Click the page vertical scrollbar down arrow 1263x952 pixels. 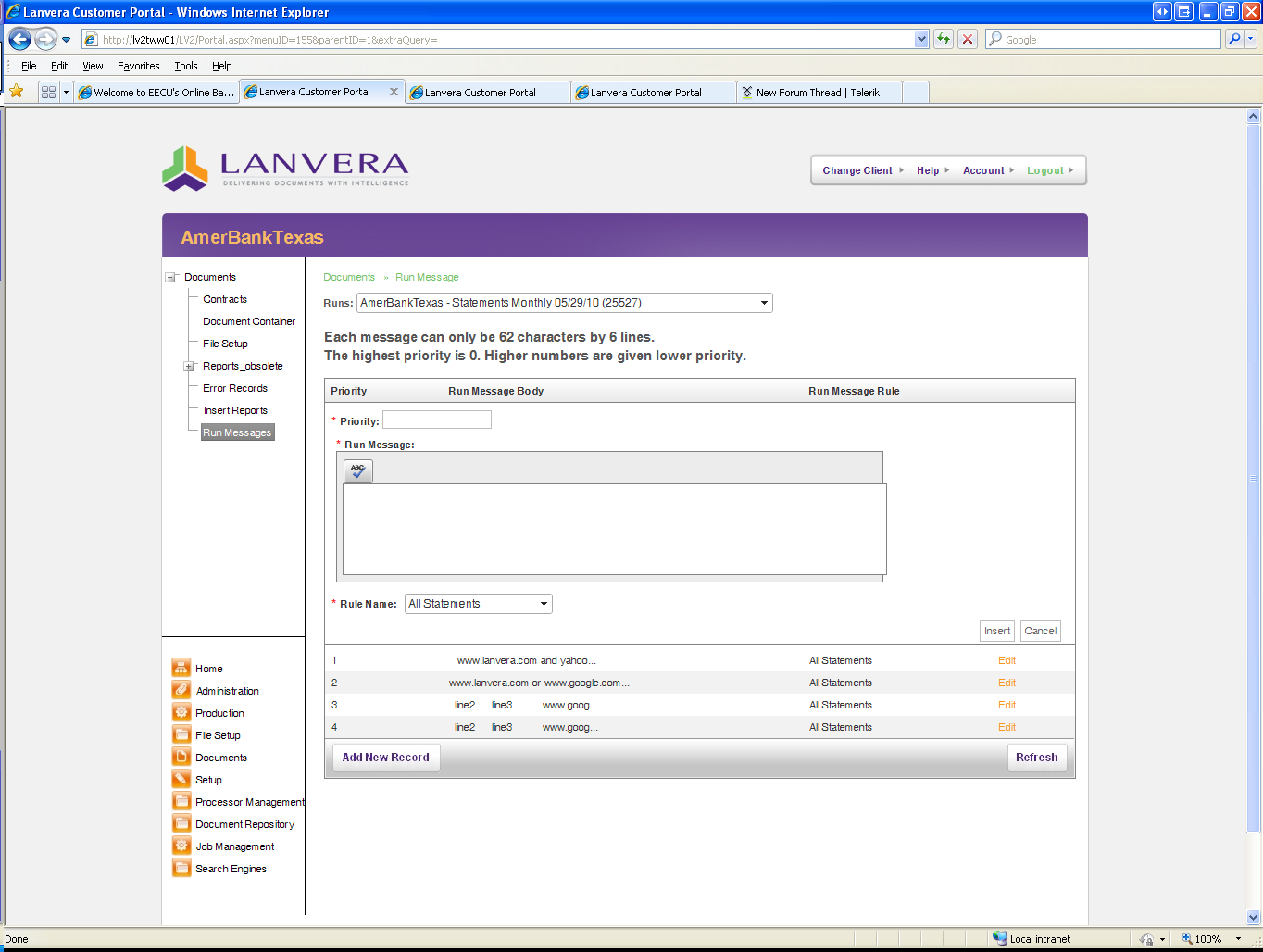(x=1254, y=918)
